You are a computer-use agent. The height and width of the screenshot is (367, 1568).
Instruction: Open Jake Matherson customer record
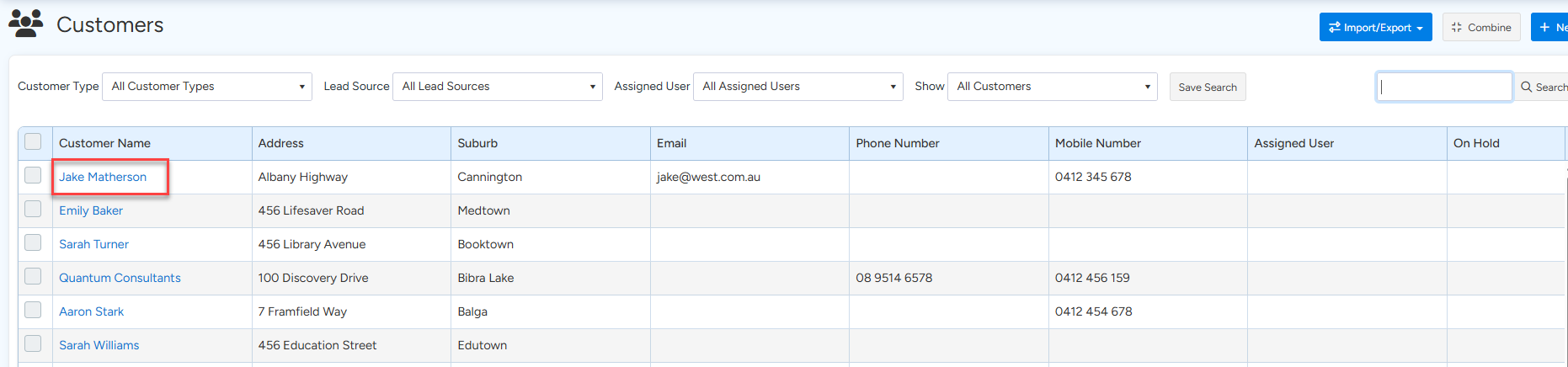[x=103, y=177]
